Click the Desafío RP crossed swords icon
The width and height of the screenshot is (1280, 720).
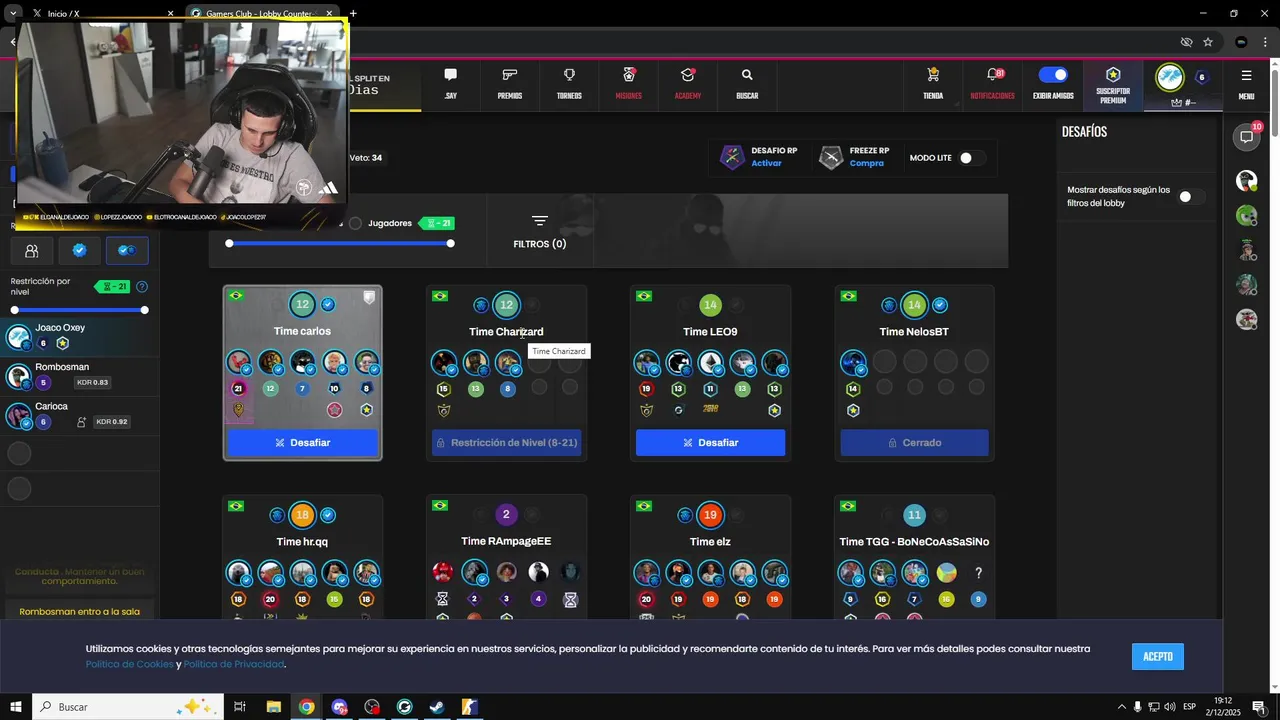pos(734,157)
